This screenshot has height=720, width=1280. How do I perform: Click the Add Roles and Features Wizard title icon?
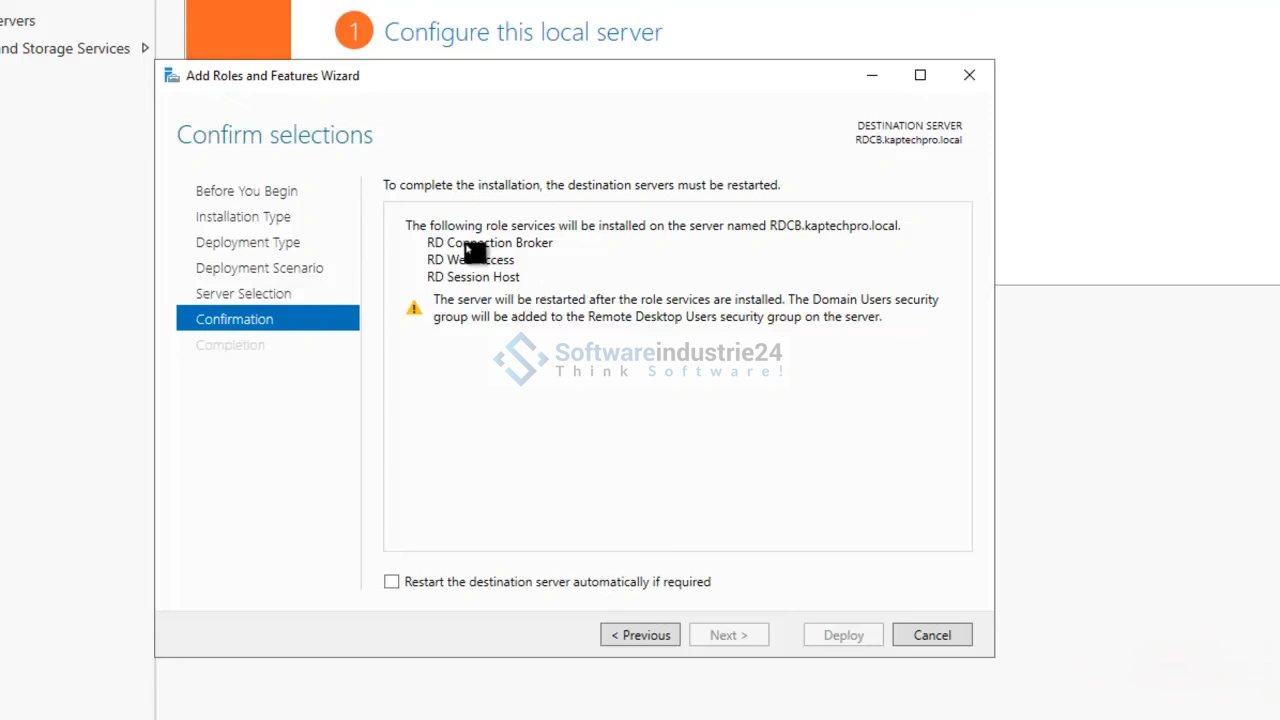pos(172,76)
